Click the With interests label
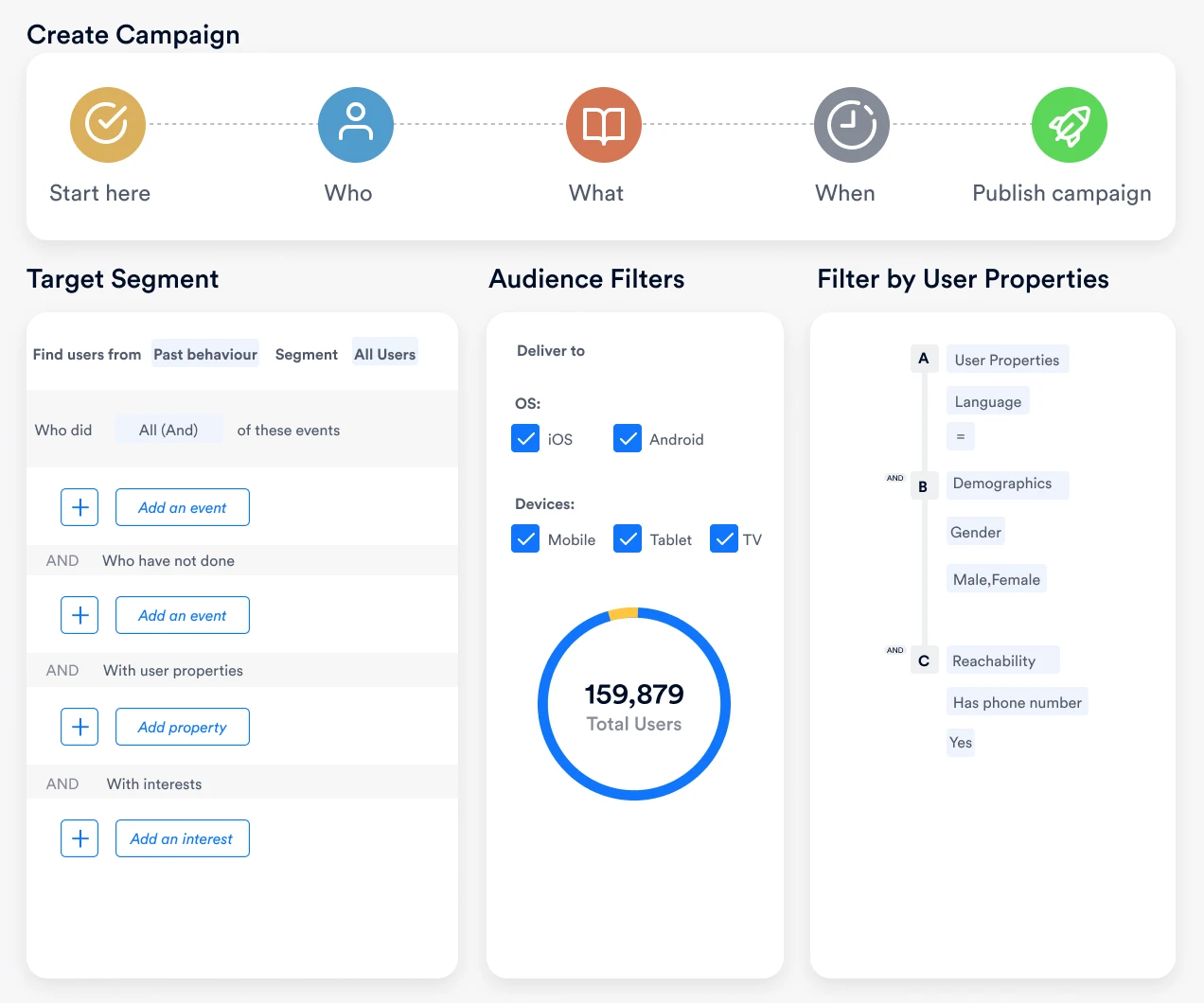The image size is (1204, 1003). (154, 783)
